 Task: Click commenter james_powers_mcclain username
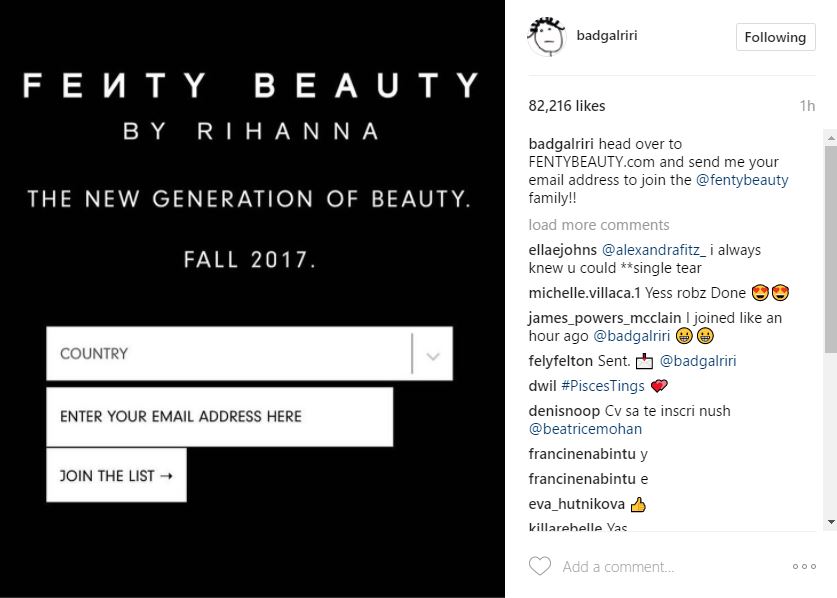point(605,318)
